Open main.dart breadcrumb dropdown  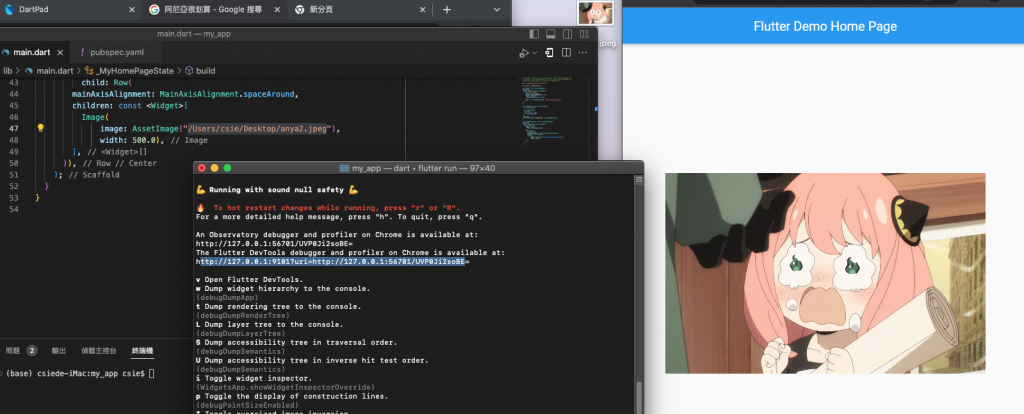54,71
